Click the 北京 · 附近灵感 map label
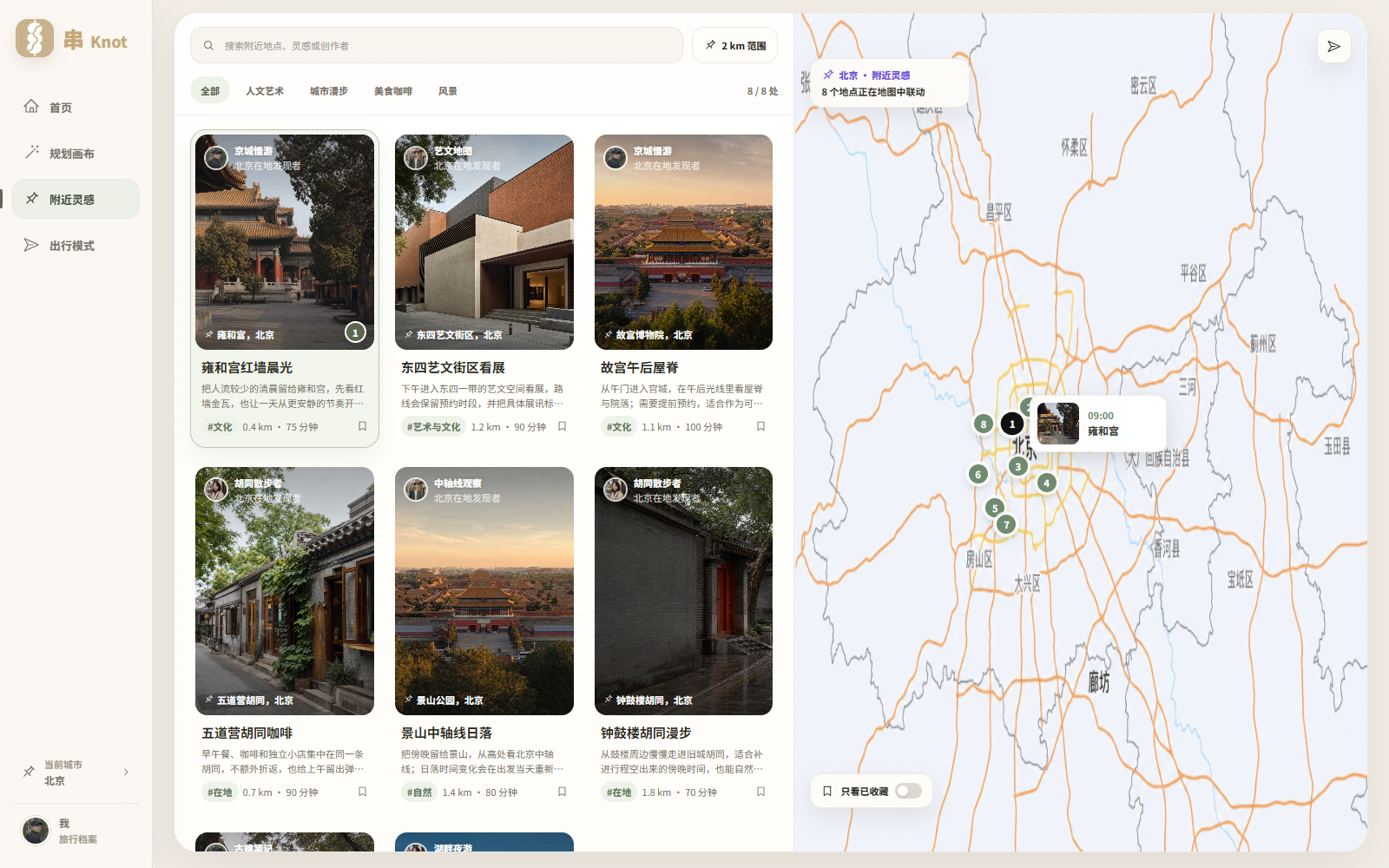The width and height of the screenshot is (1389, 868). click(873, 76)
